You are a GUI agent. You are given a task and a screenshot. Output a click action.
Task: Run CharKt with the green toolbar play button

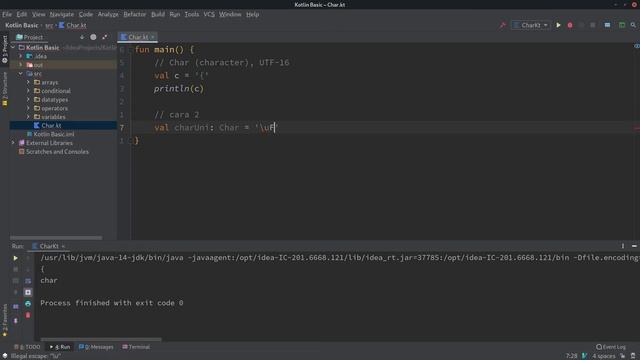558,25
